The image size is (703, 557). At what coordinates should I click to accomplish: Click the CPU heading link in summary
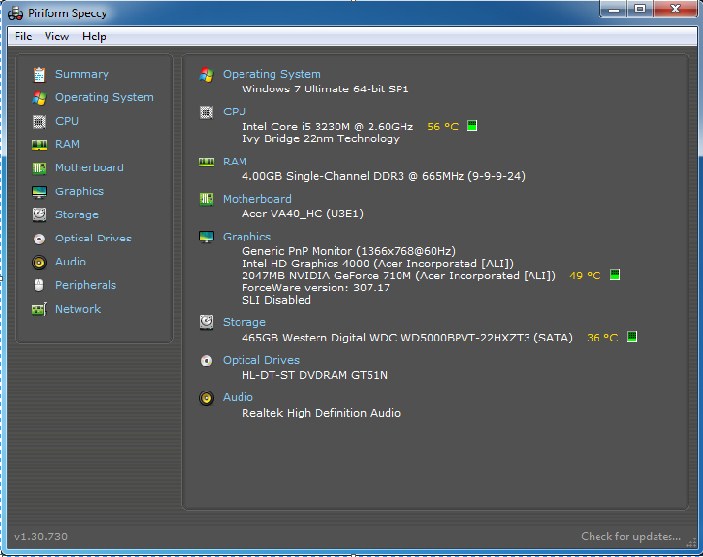[234, 112]
